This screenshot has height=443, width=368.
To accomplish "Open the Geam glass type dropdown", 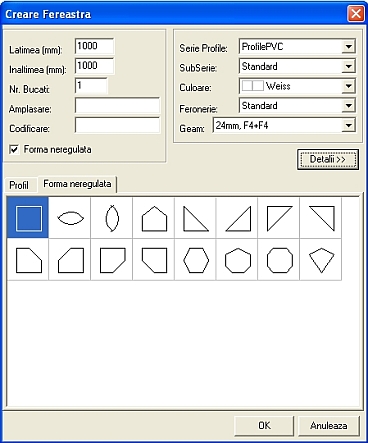I will (348, 125).
